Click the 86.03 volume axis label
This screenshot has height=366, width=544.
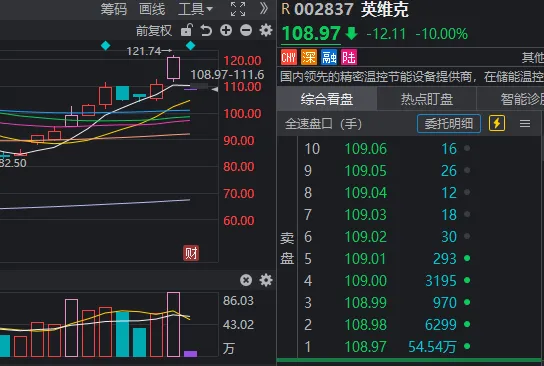238,300
